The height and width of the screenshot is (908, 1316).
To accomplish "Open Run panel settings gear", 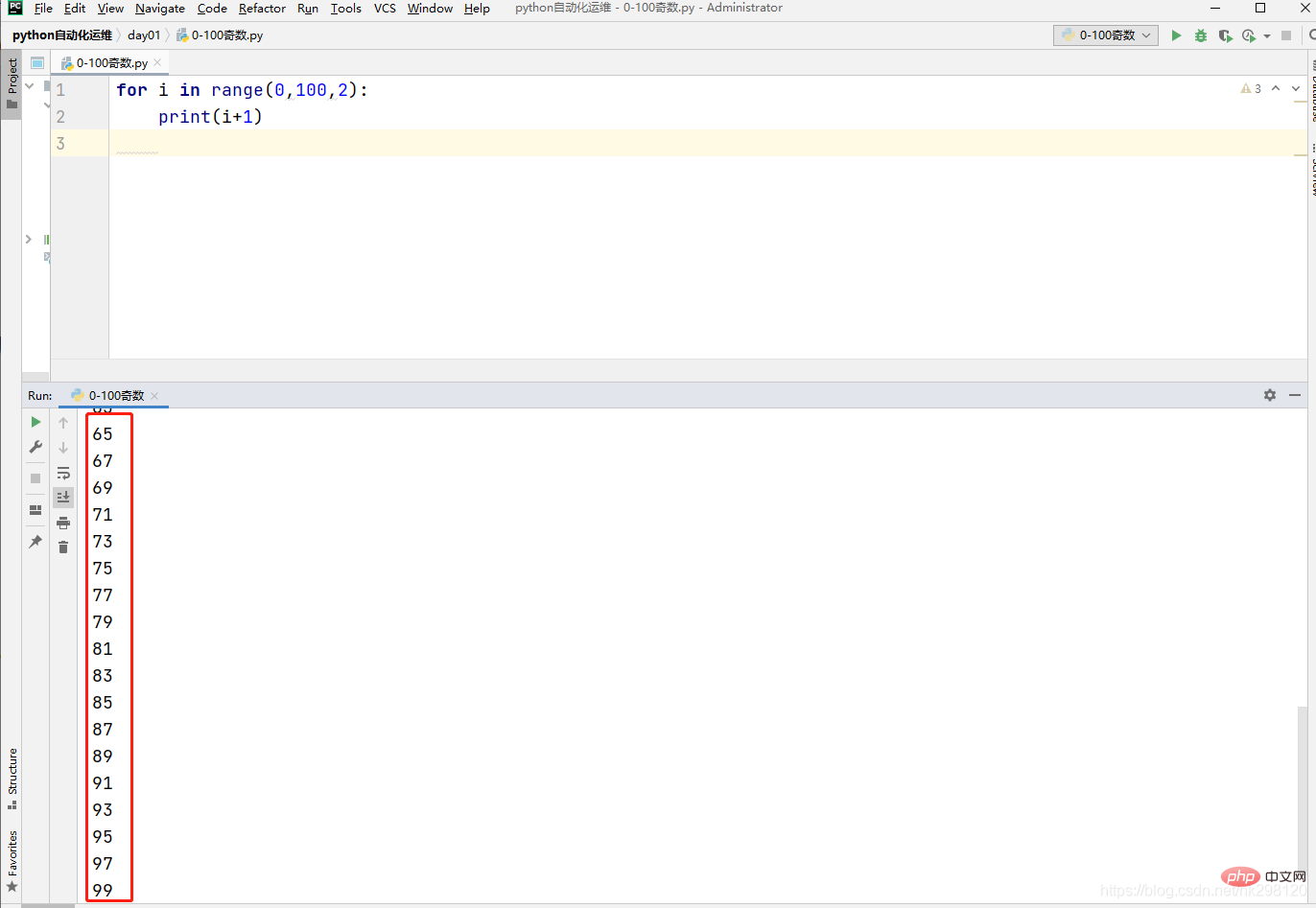I will pos(1270,395).
